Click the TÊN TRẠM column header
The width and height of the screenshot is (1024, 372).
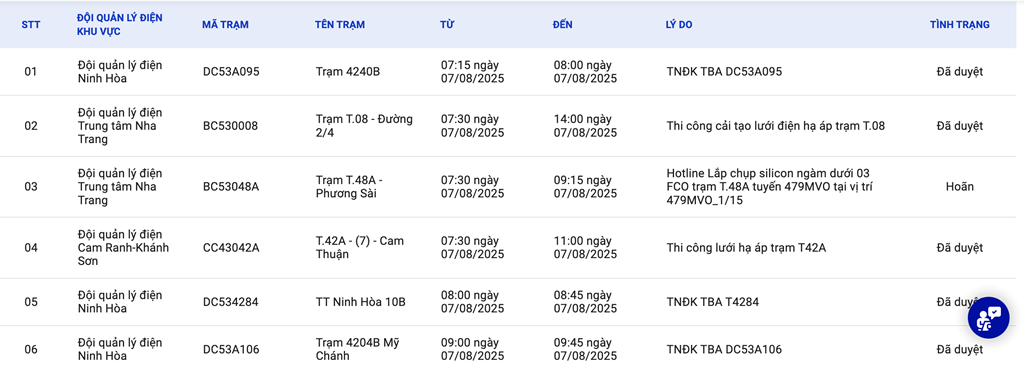[340, 25]
